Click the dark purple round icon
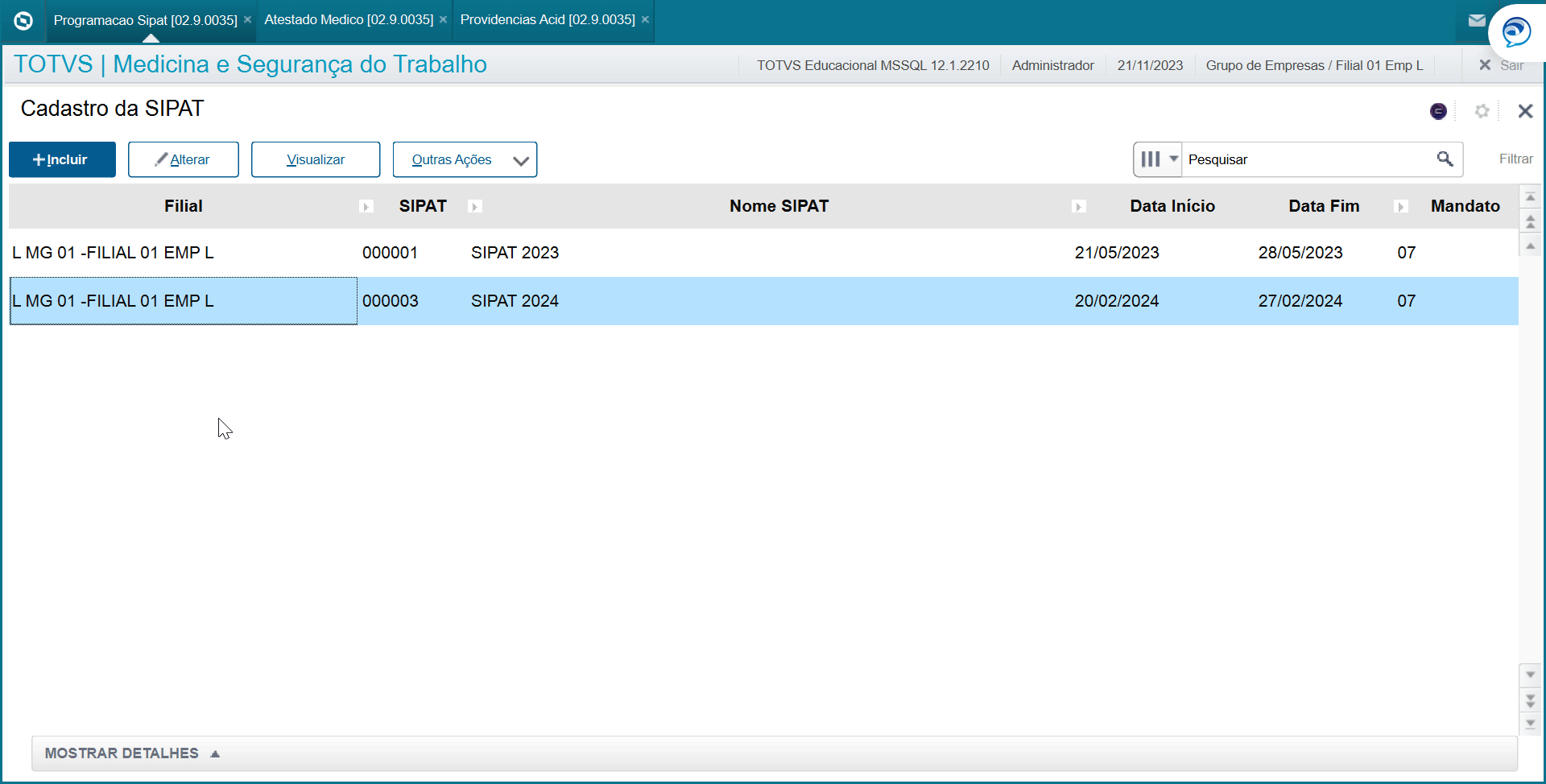 pos(1438,111)
